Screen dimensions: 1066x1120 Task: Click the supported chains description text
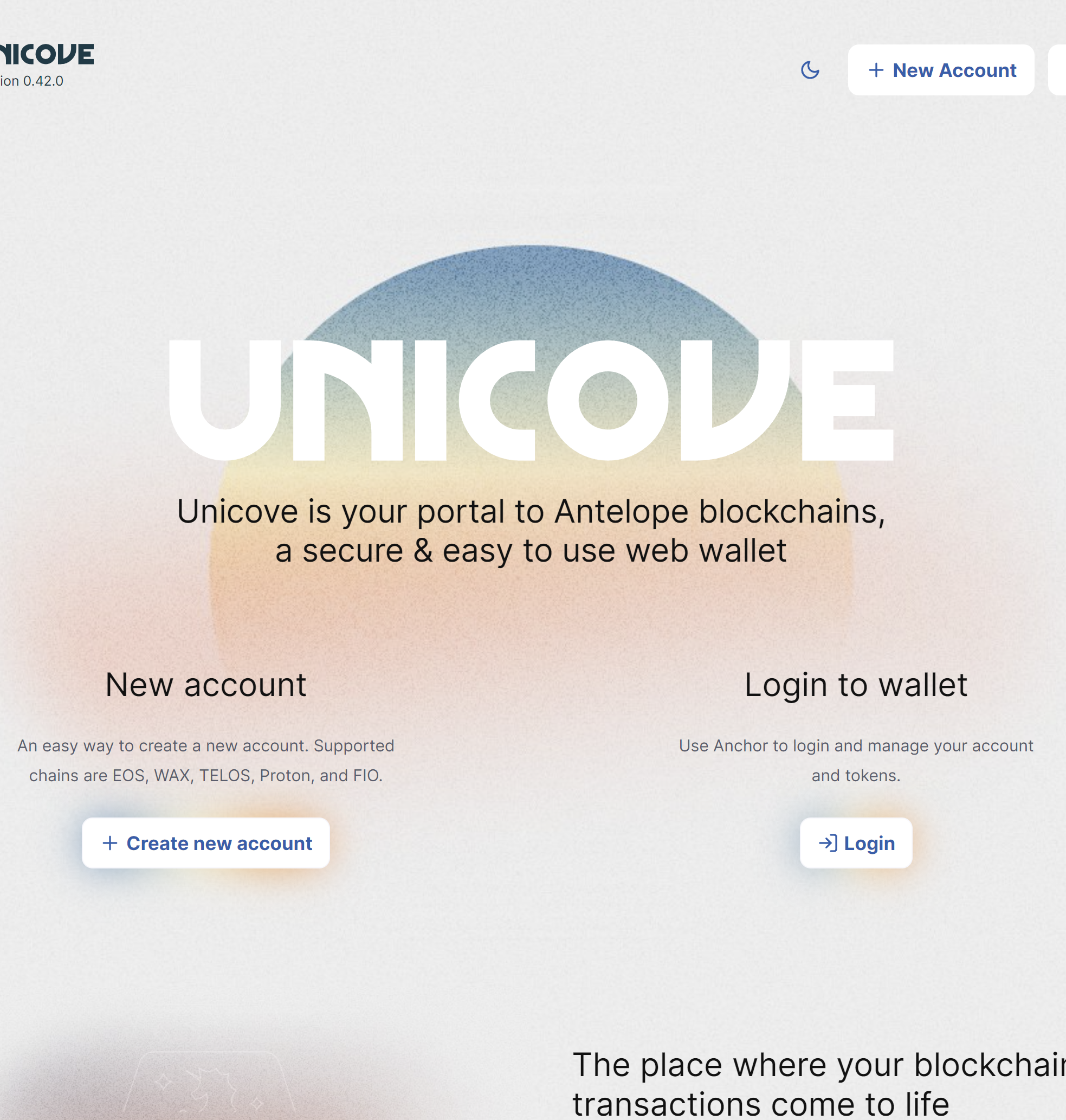(x=206, y=760)
